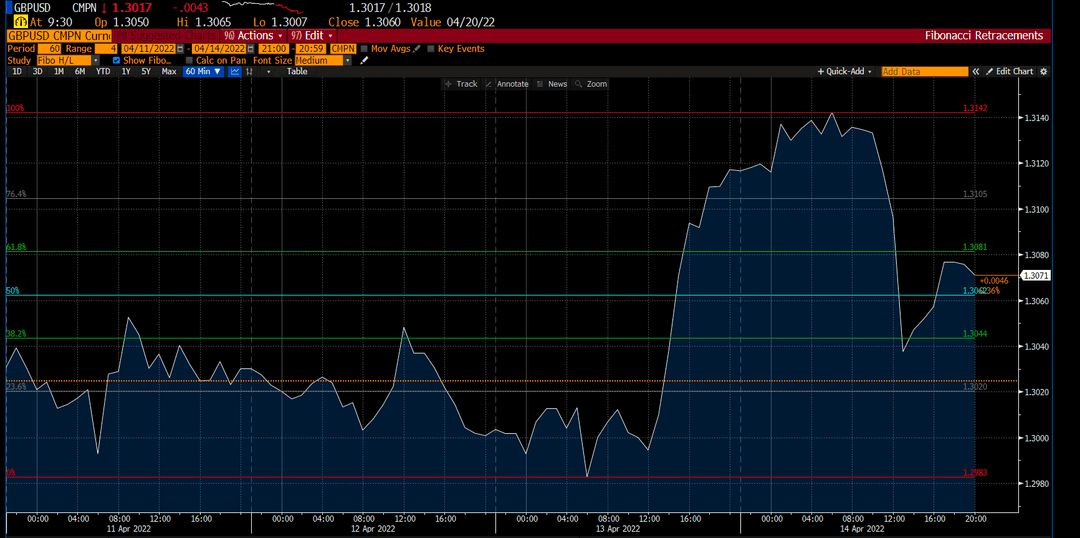Click the Add Data input field

pos(924,72)
